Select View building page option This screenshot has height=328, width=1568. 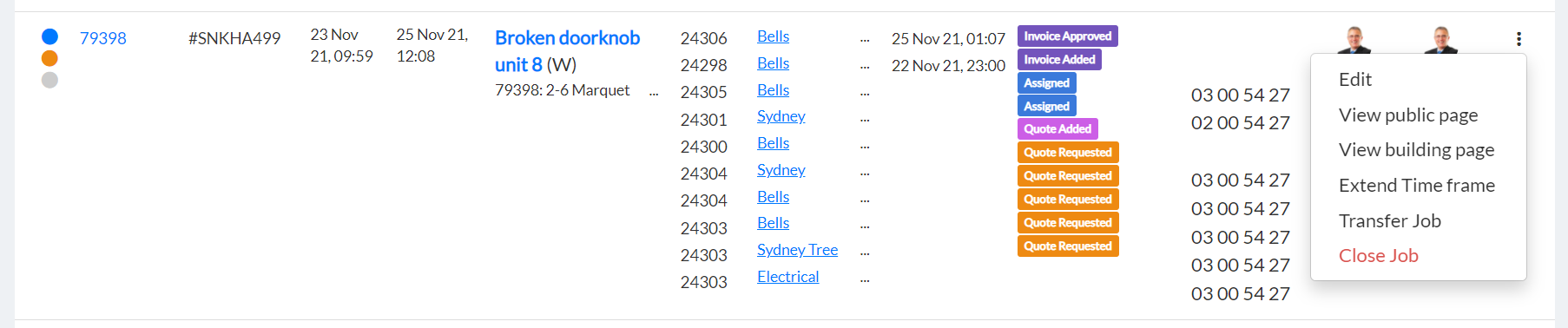click(x=1417, y=150)
